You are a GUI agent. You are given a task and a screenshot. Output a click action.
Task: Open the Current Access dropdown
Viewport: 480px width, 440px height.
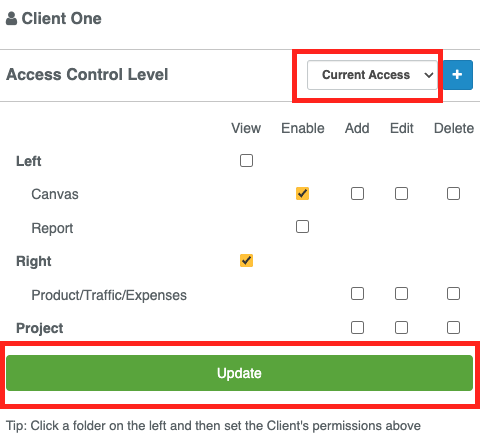[372, 75]
